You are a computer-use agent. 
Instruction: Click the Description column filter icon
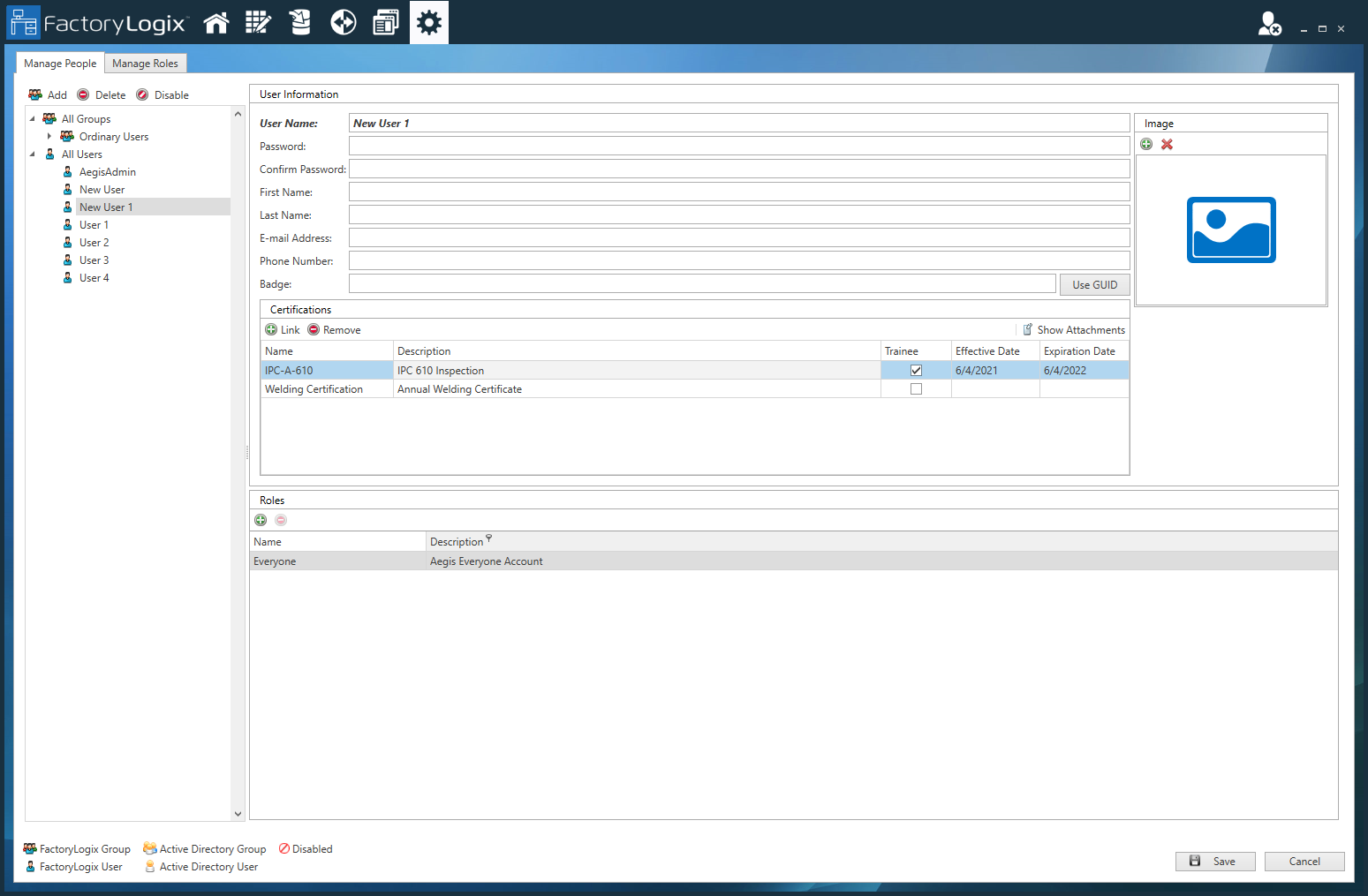click(x=489, y=538)
